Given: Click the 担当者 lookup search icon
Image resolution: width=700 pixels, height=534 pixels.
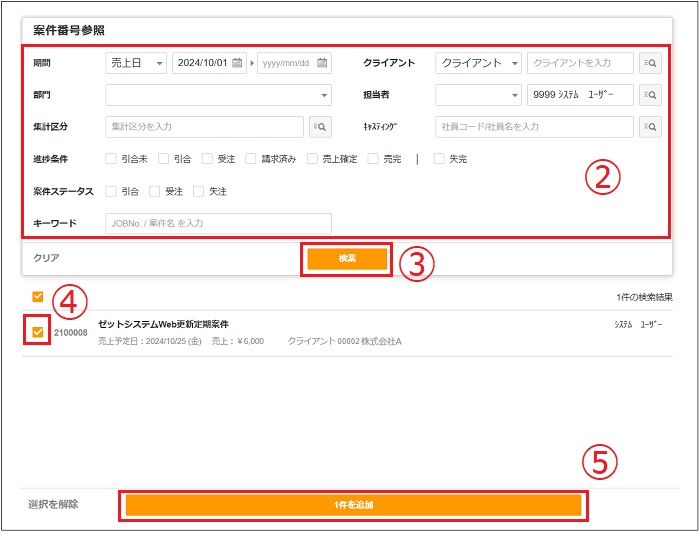Looking at the screenshot, I should tap(650, 95).
